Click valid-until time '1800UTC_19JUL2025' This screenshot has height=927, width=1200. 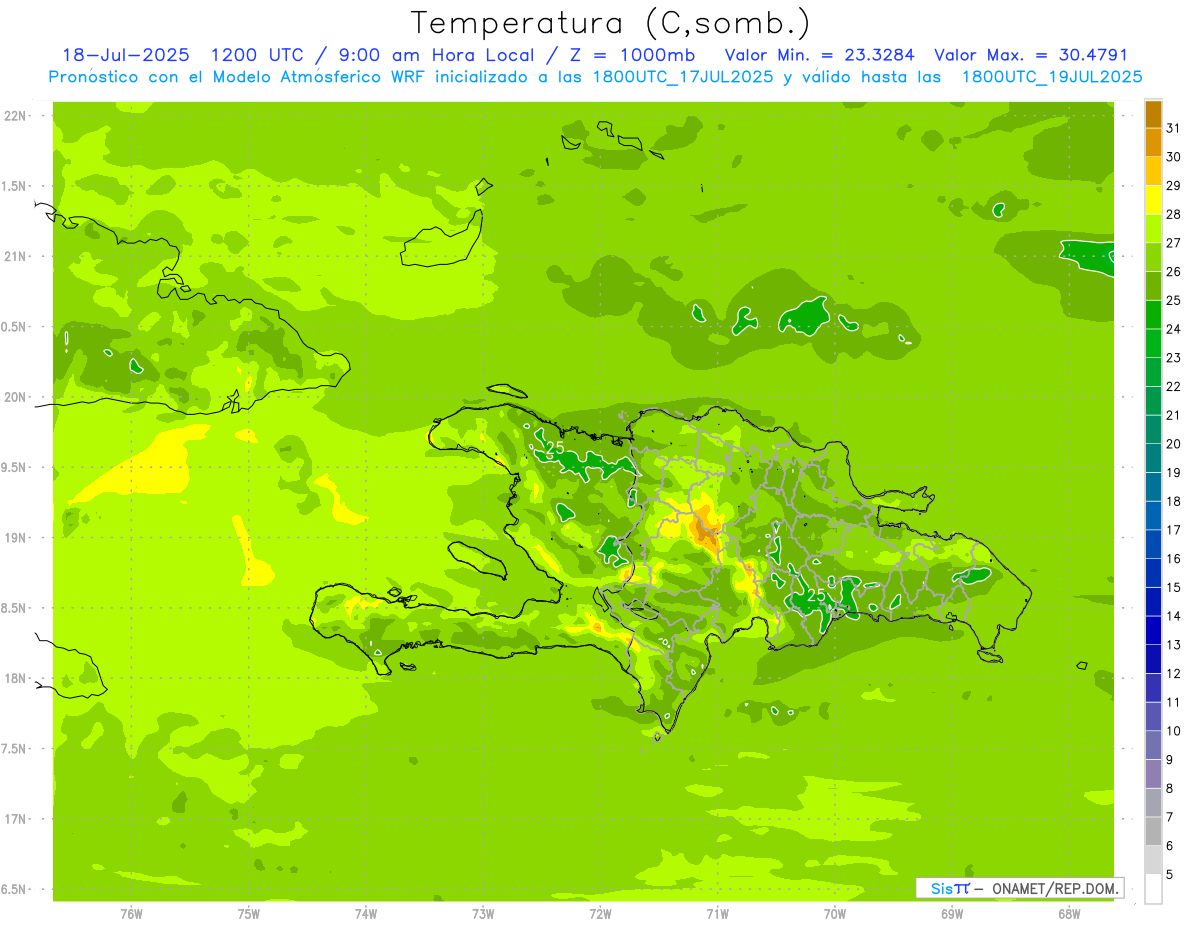coord(1051,77)
